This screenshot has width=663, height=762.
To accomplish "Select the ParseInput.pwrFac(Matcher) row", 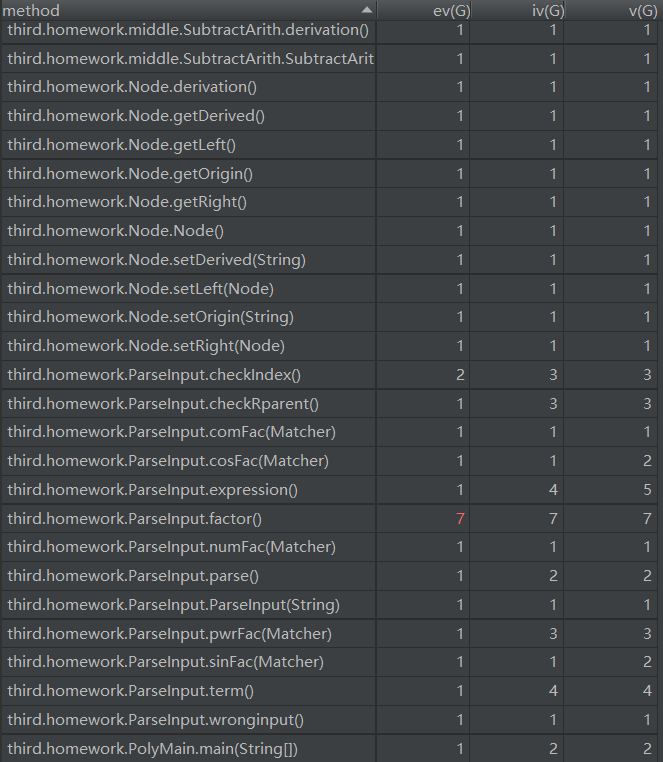I will click(x=330, y=634).
